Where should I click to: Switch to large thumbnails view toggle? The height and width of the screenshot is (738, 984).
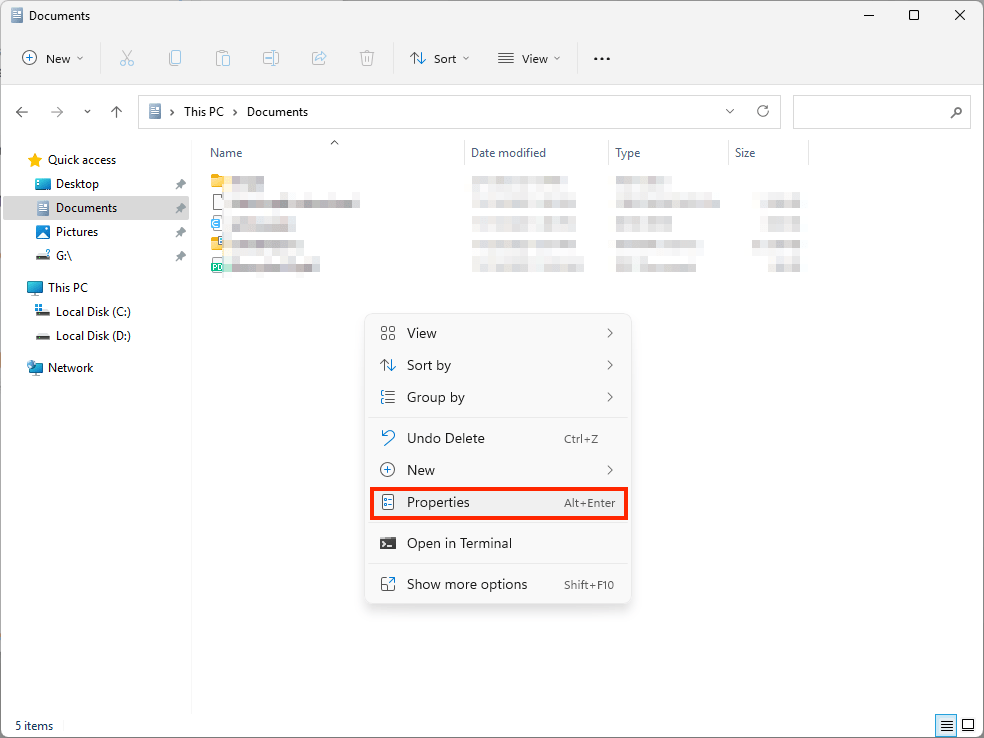point(967,725)
